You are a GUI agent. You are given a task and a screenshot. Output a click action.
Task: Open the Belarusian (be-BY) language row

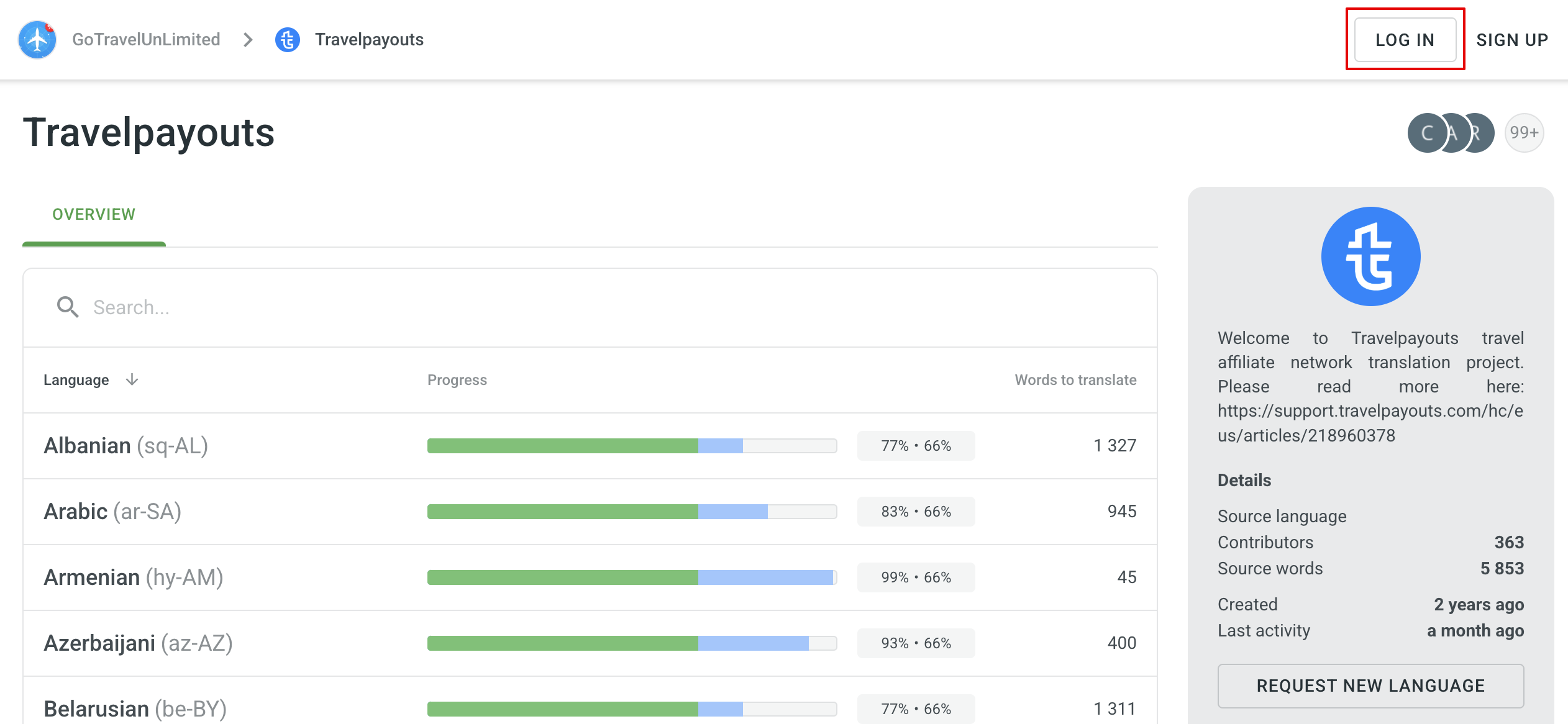click(x=590, y=702)
